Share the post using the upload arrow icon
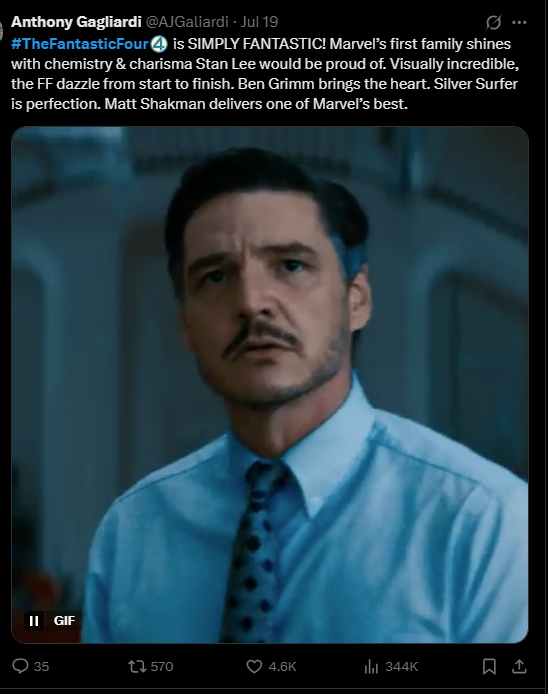The height and width of the screenshot is (694, 548). (519, 666)
